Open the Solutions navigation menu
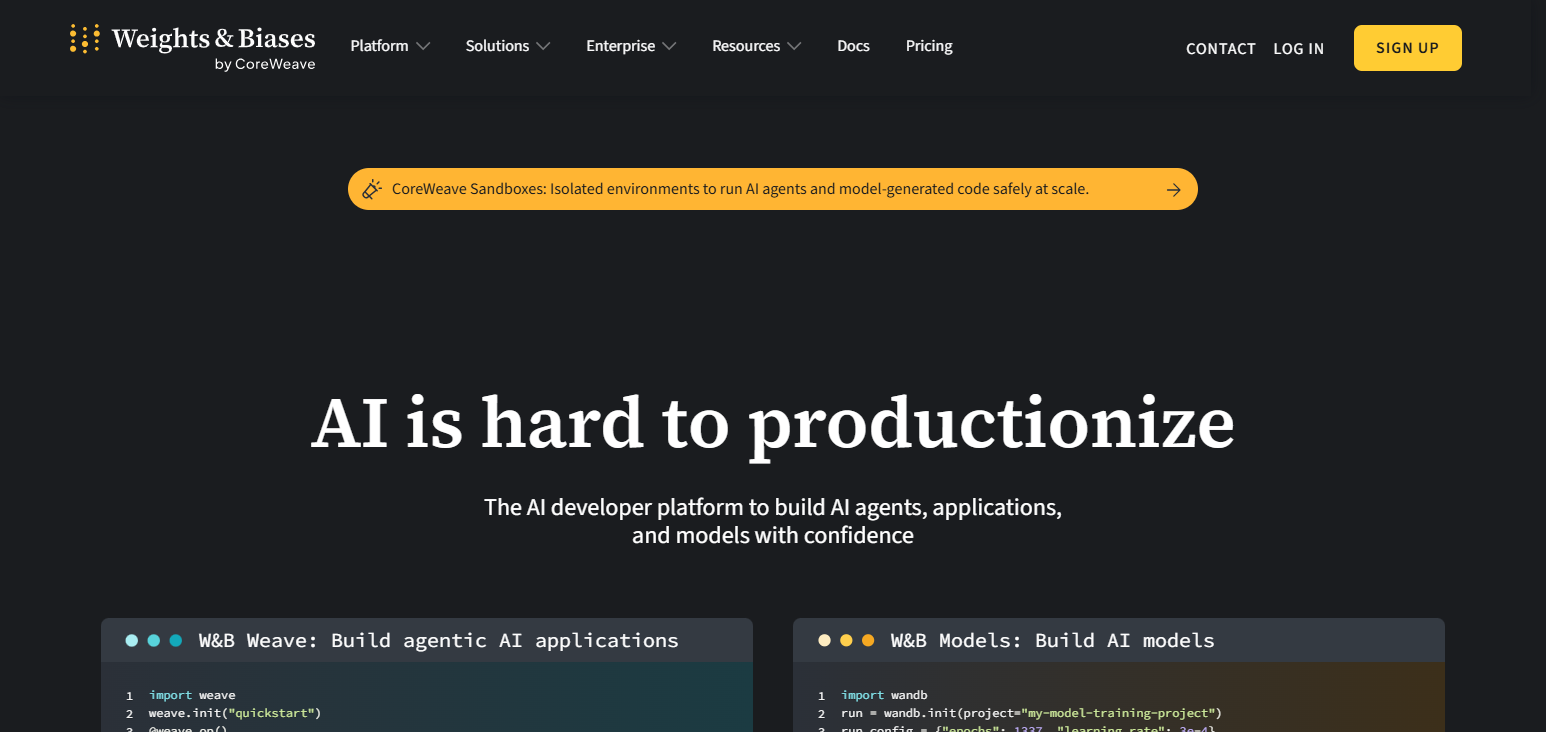Viewport: 1546px width, 732px height. (508, 46)
